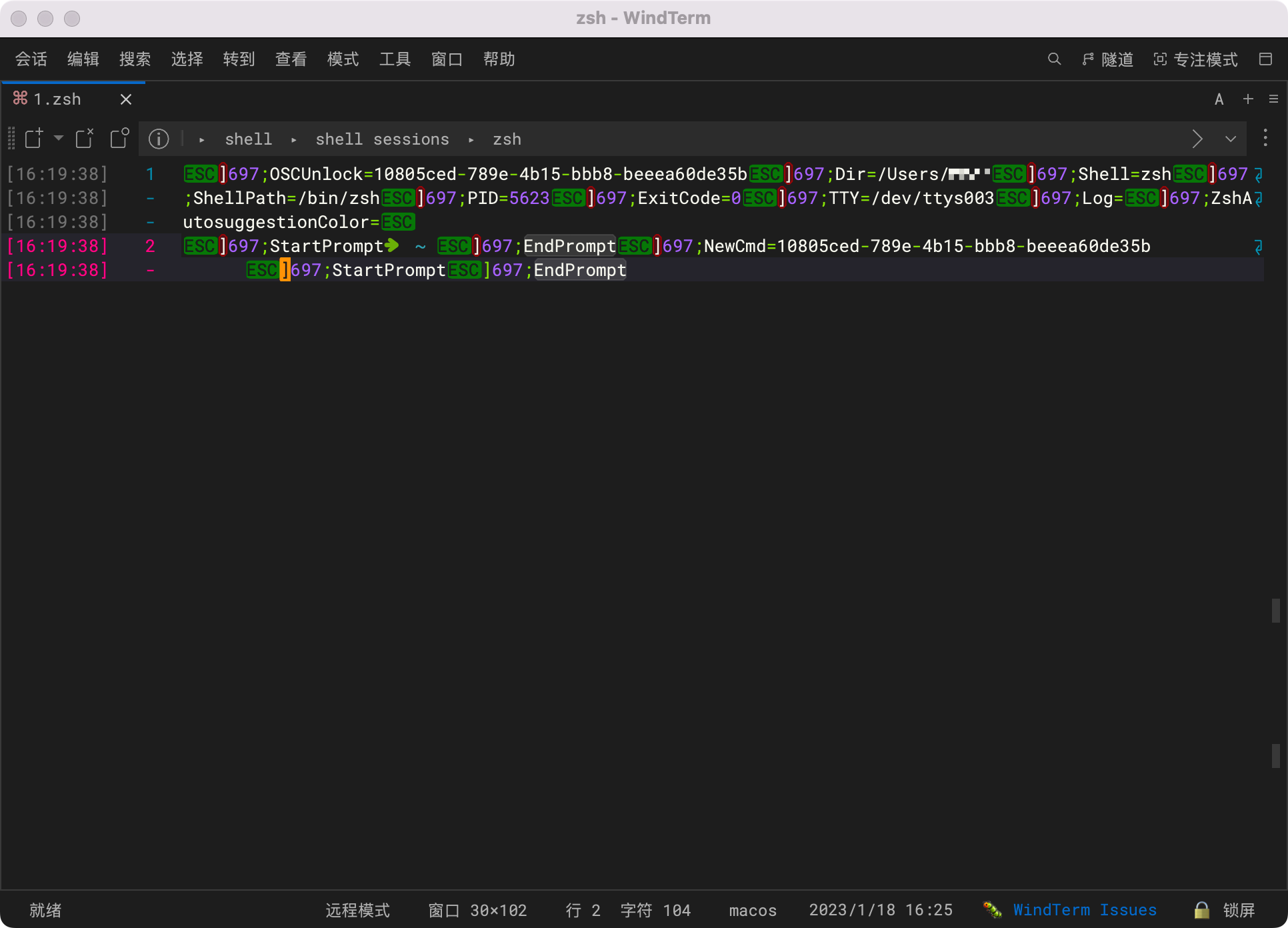Toggle 远程模式 in status bar

pos(357,910)
